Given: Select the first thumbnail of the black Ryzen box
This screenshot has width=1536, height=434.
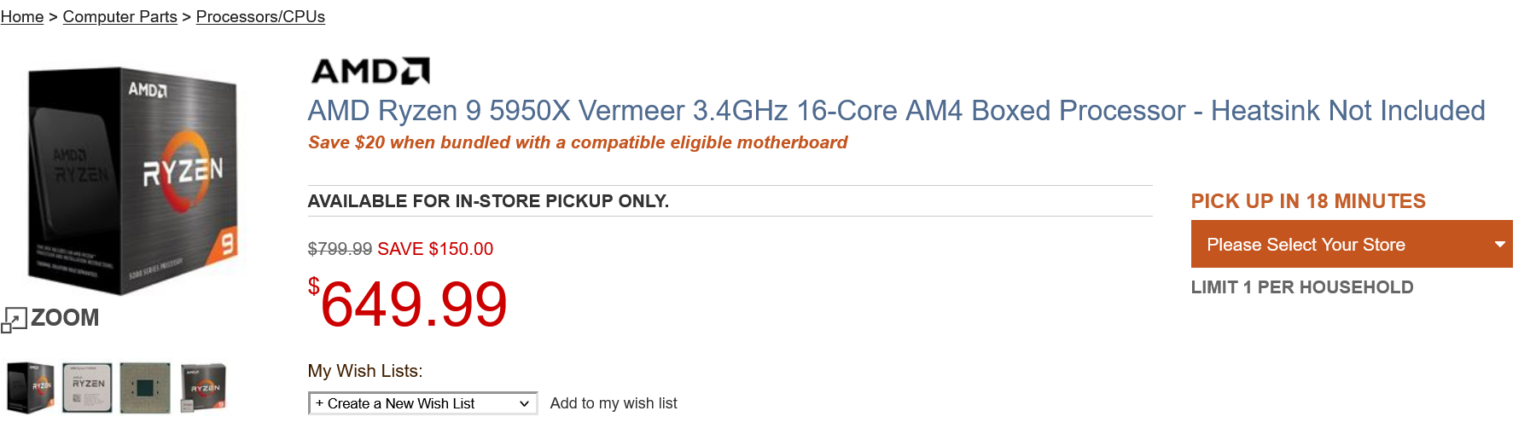Looking at the screenshot, I should [30, 388].
